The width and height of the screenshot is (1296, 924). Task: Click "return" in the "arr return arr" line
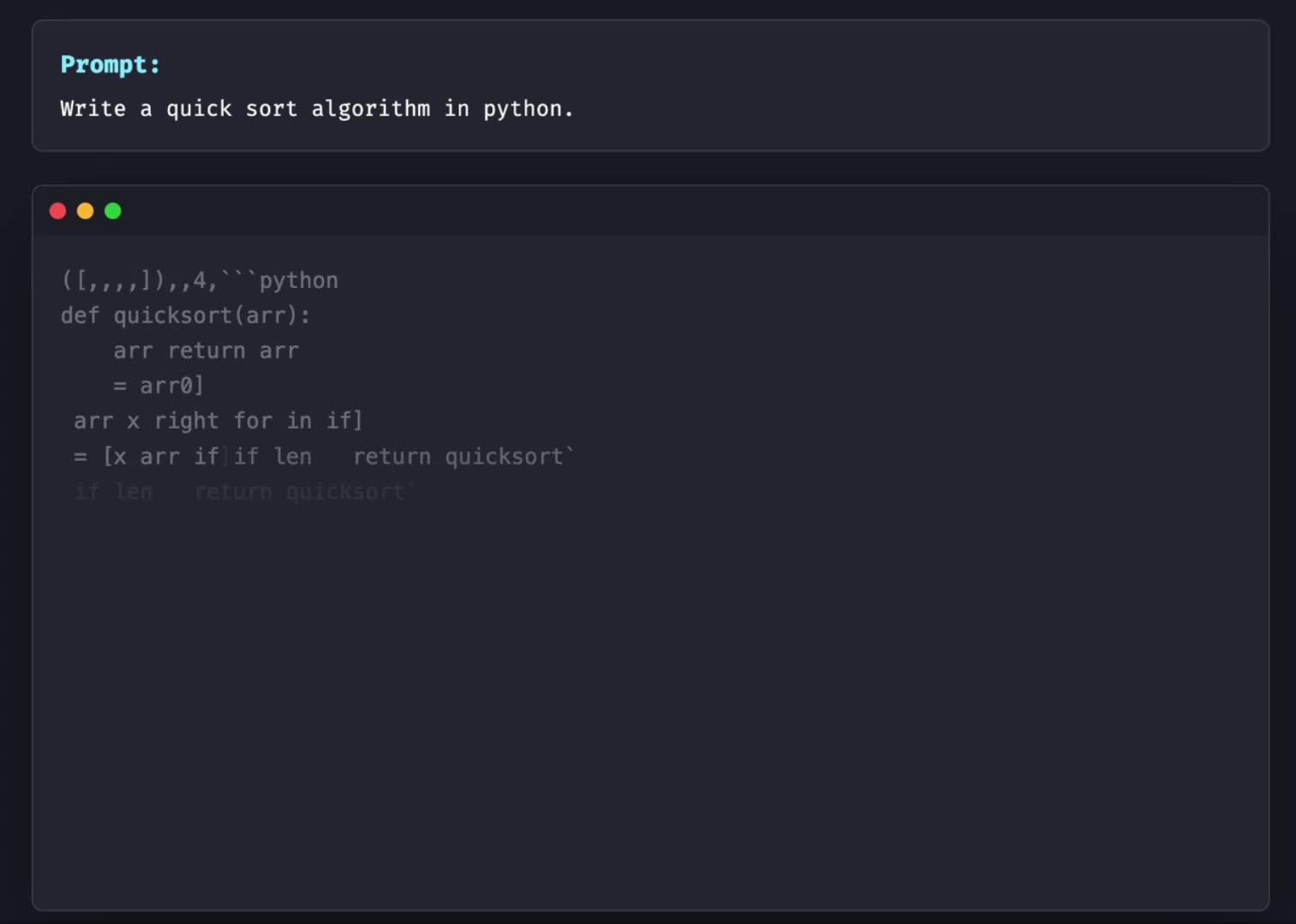(x=206, y=351)
